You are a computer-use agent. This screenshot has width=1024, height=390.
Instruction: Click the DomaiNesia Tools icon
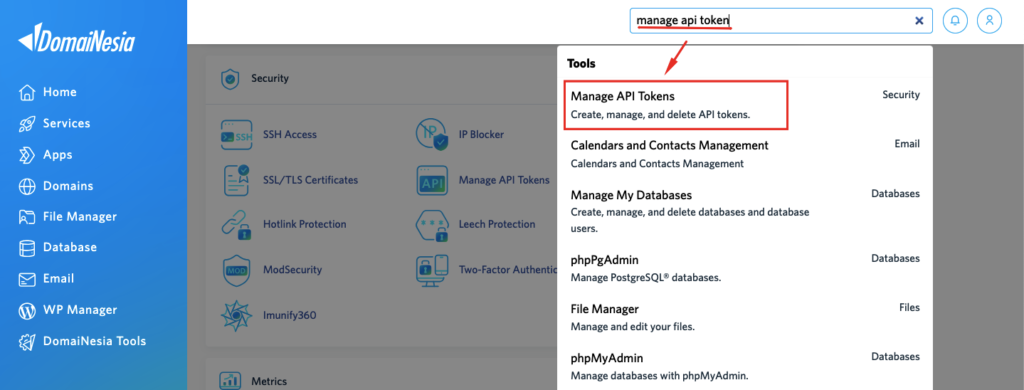(x=27, y=342)
